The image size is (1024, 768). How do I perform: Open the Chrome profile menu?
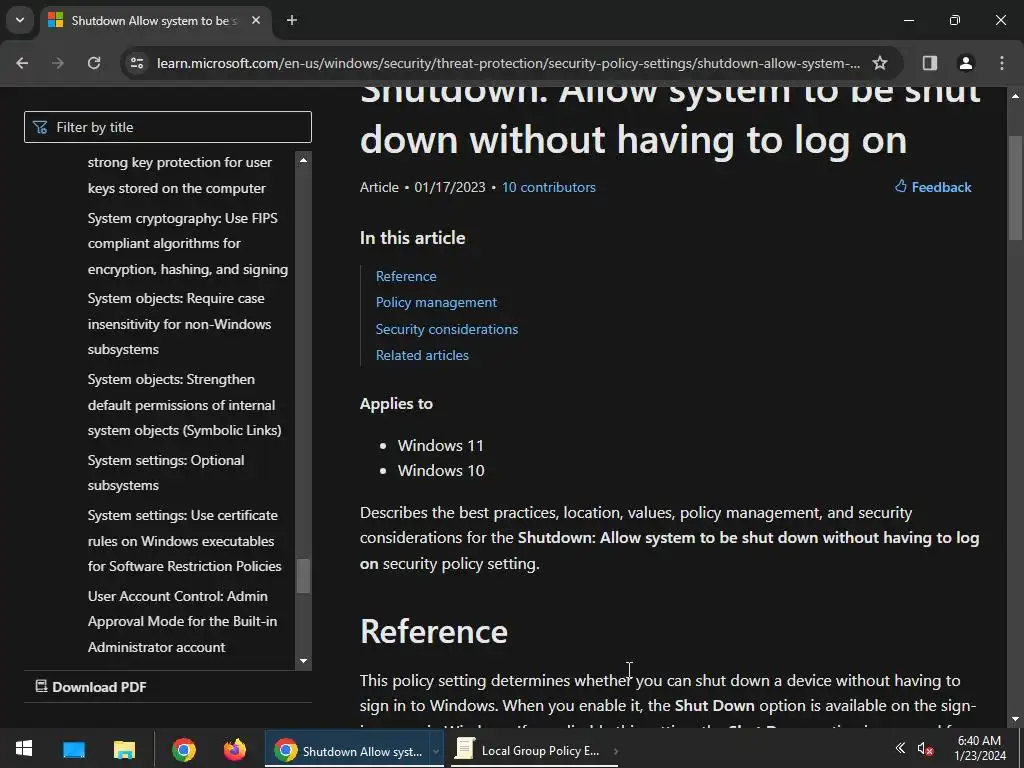tap(965, 63)
